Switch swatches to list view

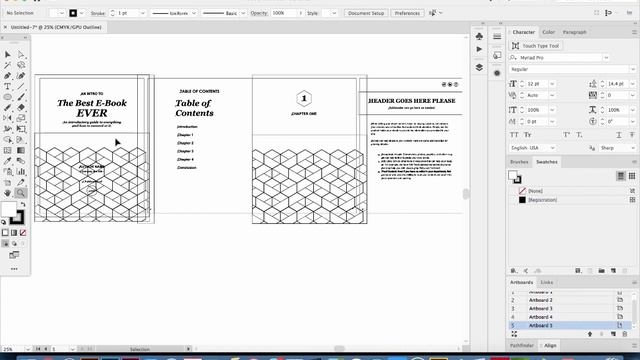(620, 176)
